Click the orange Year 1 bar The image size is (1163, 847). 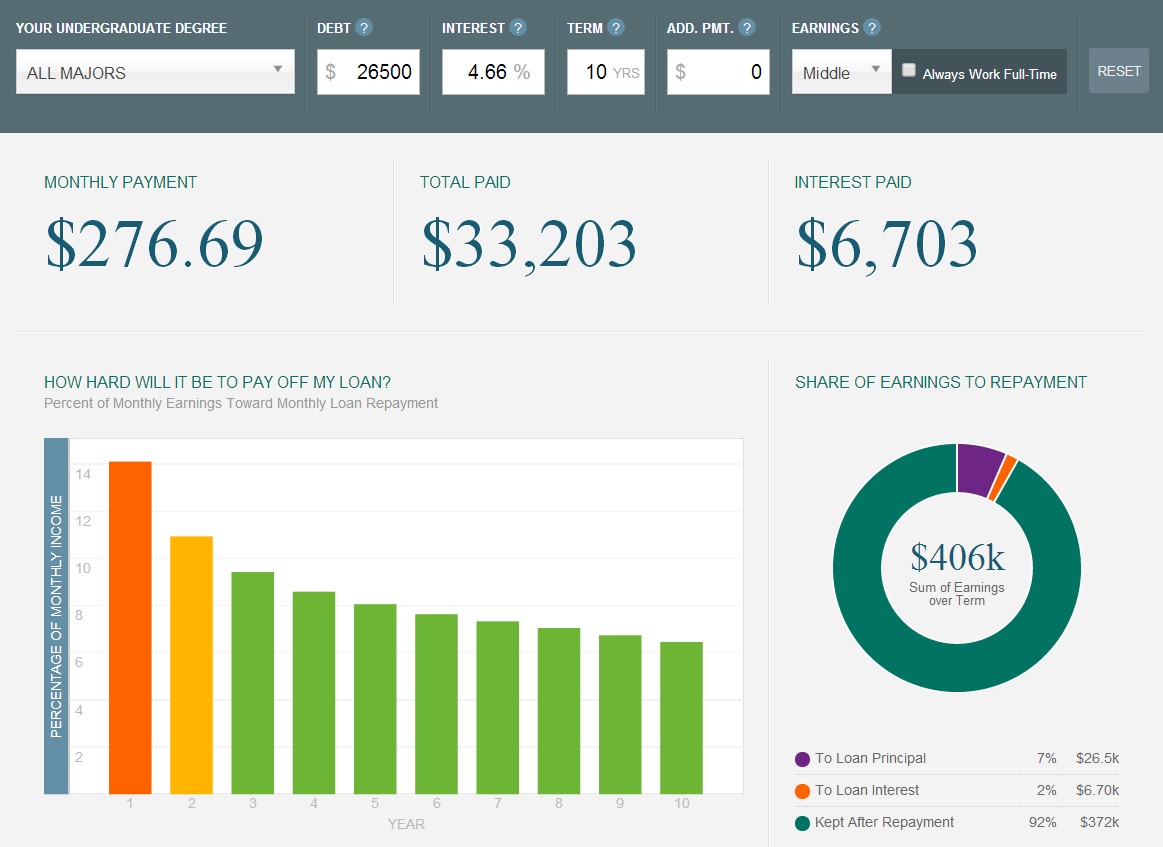(130, 627)
